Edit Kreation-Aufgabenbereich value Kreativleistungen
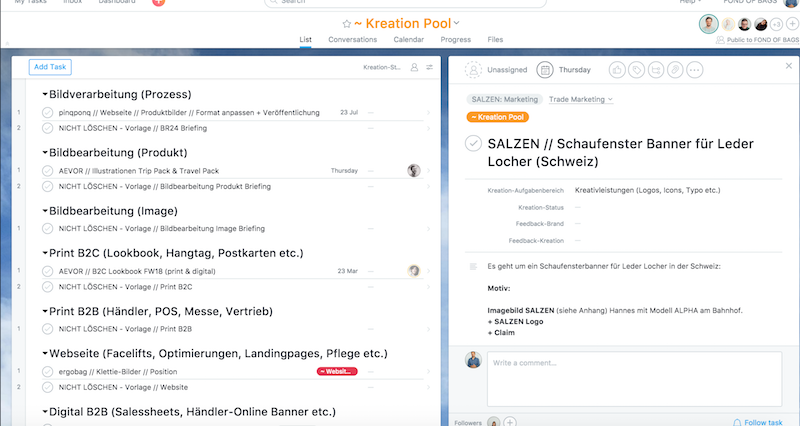 pos(647,190)
